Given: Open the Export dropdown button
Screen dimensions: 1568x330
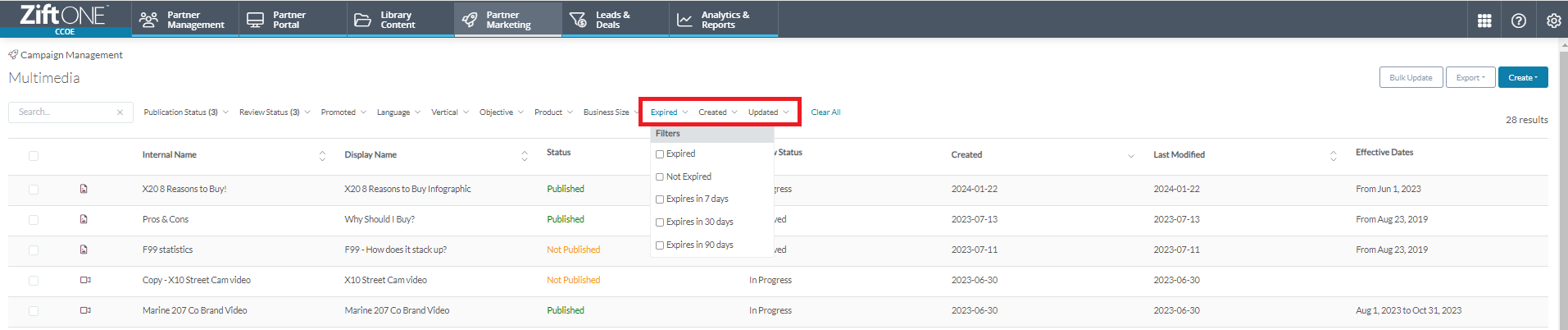Looking at the screenshot, I should click(1470, 78).
